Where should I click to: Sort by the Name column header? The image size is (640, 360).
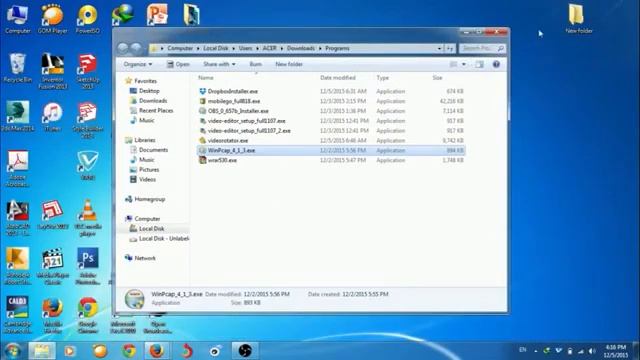point(206,78)
